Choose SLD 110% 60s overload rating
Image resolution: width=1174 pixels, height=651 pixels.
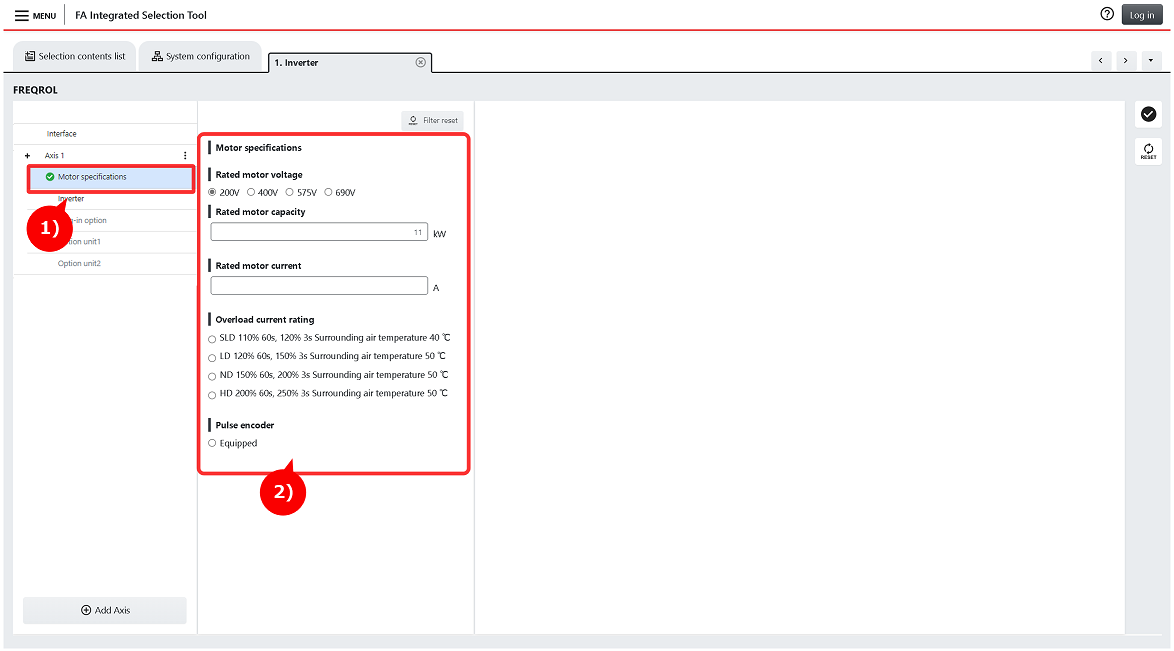click(x=212, y=339)
